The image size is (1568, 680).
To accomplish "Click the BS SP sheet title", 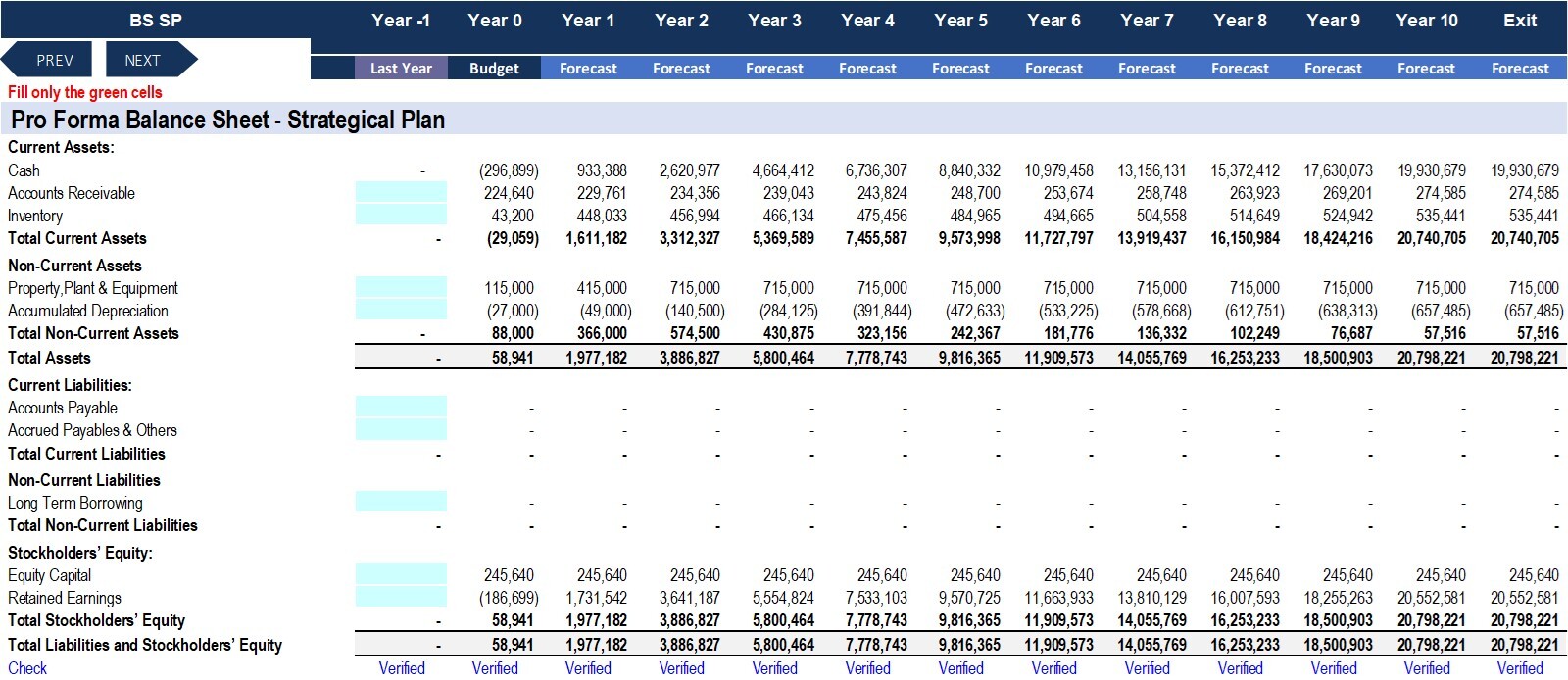I will [x=156, y=20].
